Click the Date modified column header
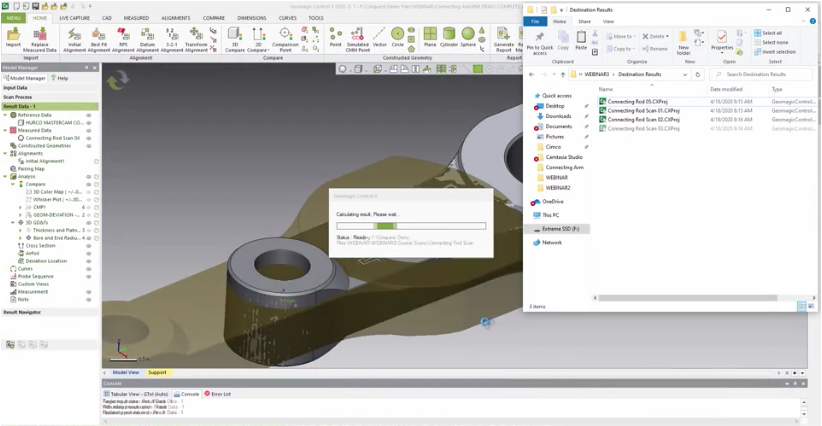The width and height of the screenshot is (822, 426). point(727,89)
